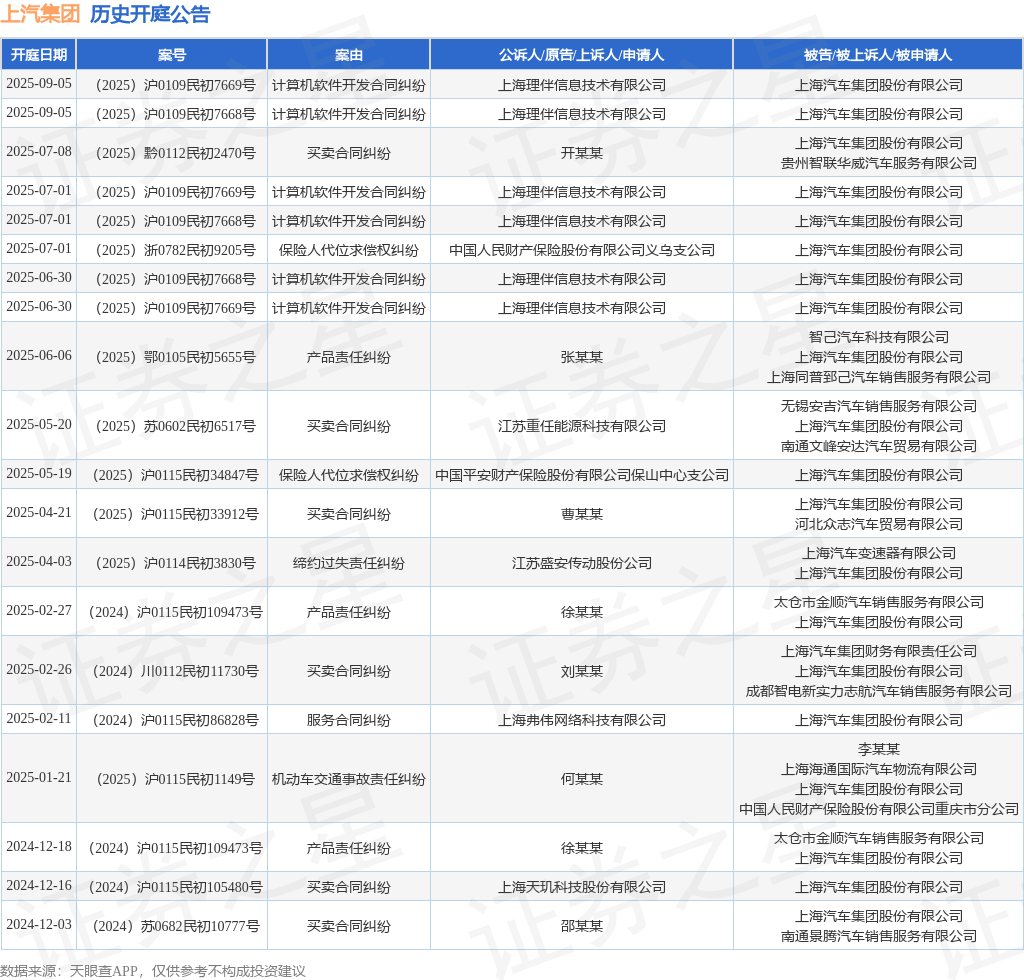Click the date cell 2025-01-21

[x=39, y=778]
